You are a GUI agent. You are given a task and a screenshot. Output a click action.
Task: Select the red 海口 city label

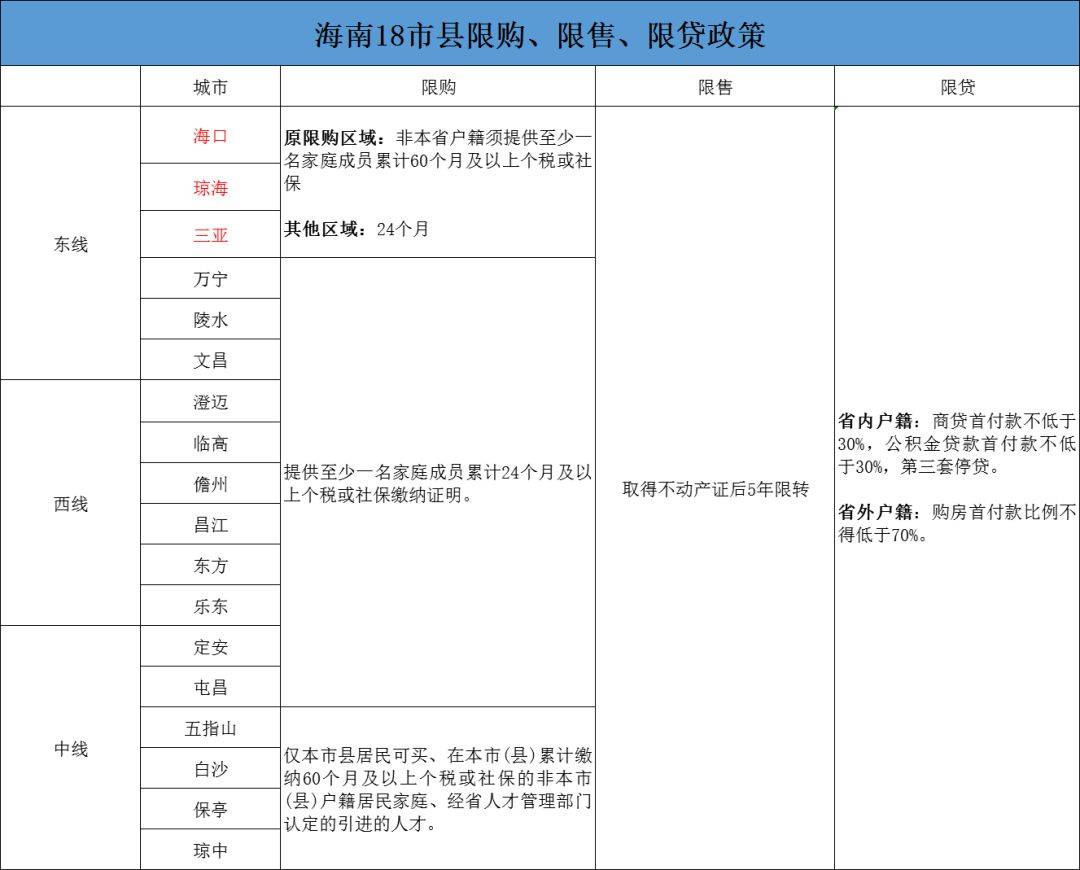click(211, 137)
